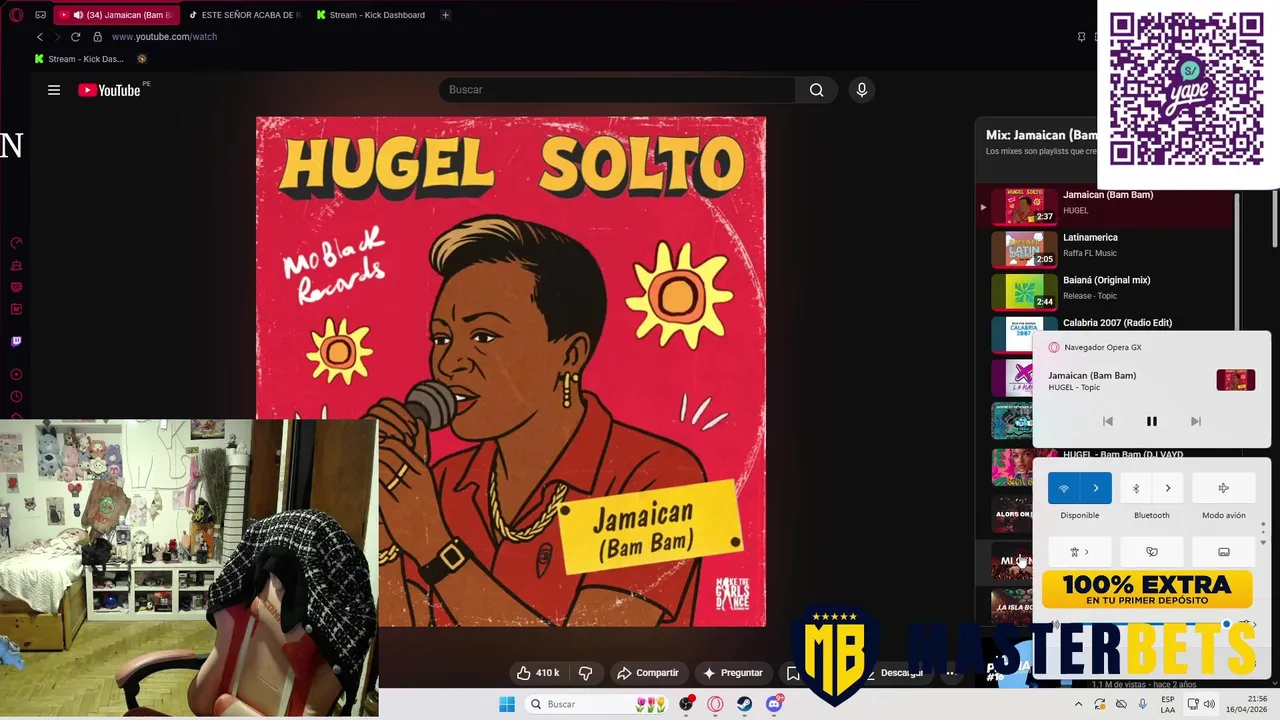Open more video actions ellipsis menu
1280x720 pixels.
coord(951,673)
